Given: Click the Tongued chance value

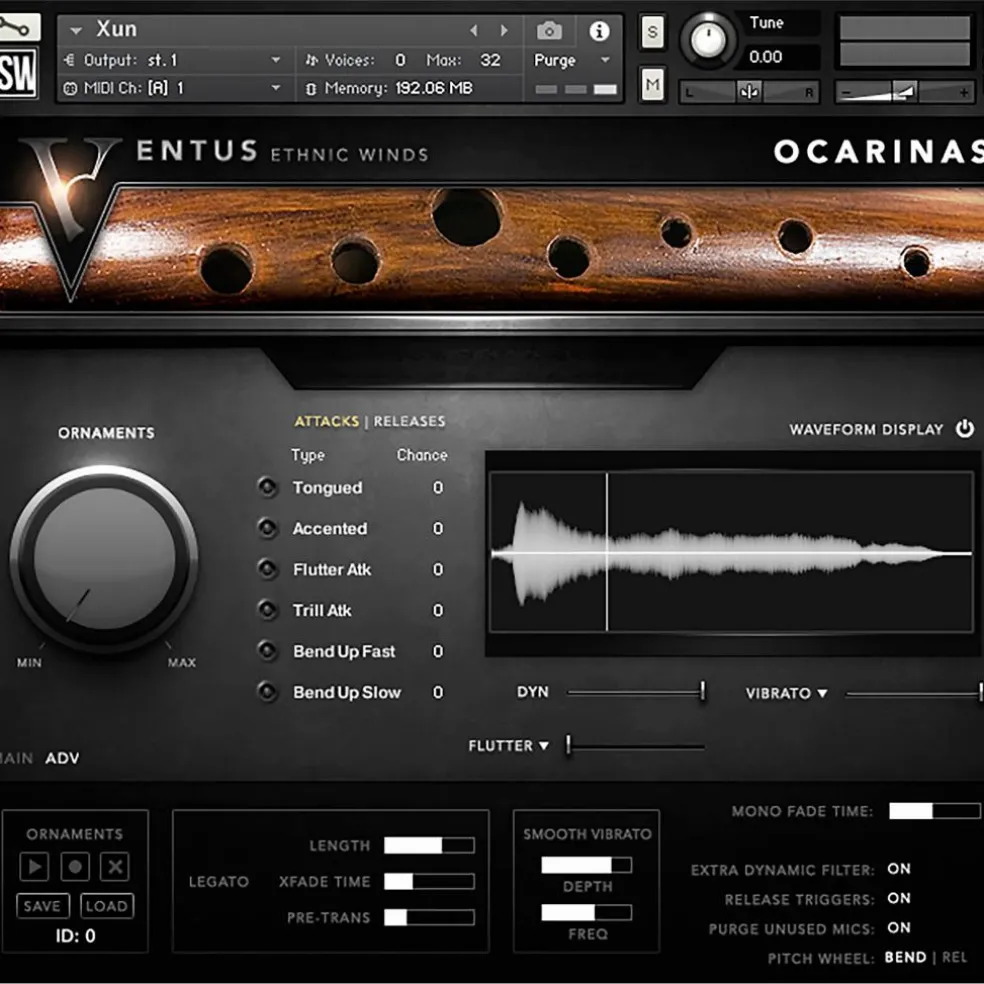Looking at the screenshot, I should point(438,488).
